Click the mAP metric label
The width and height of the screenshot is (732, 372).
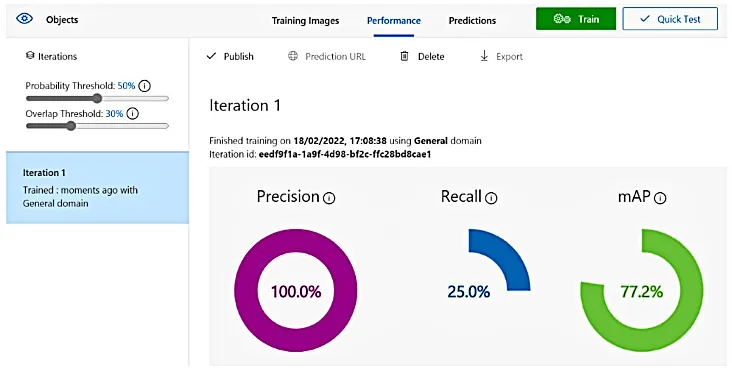click(x=634, y=197)
